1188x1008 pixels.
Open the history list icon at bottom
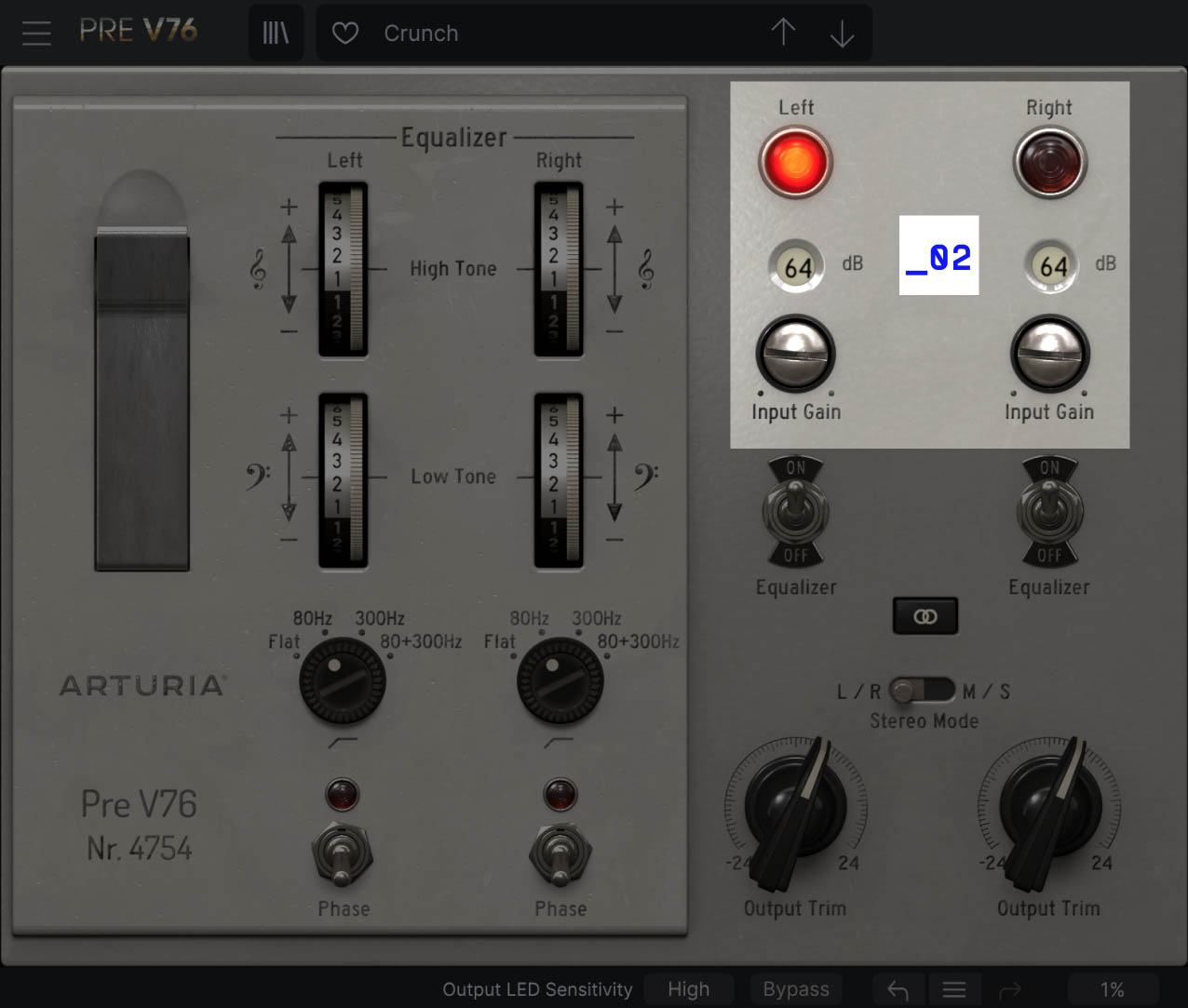954,989
